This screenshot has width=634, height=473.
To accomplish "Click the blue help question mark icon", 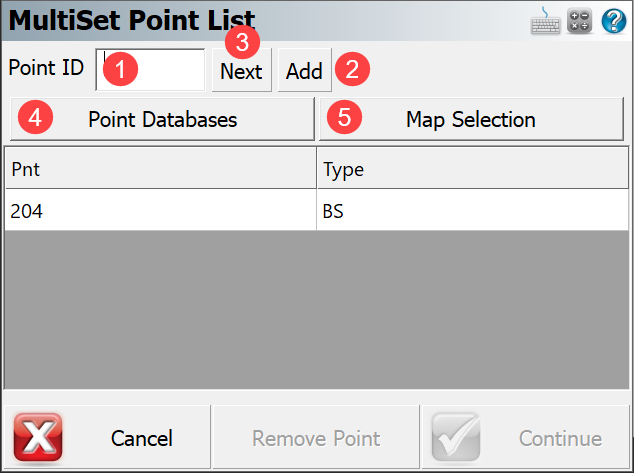I will tap(613, 21).
